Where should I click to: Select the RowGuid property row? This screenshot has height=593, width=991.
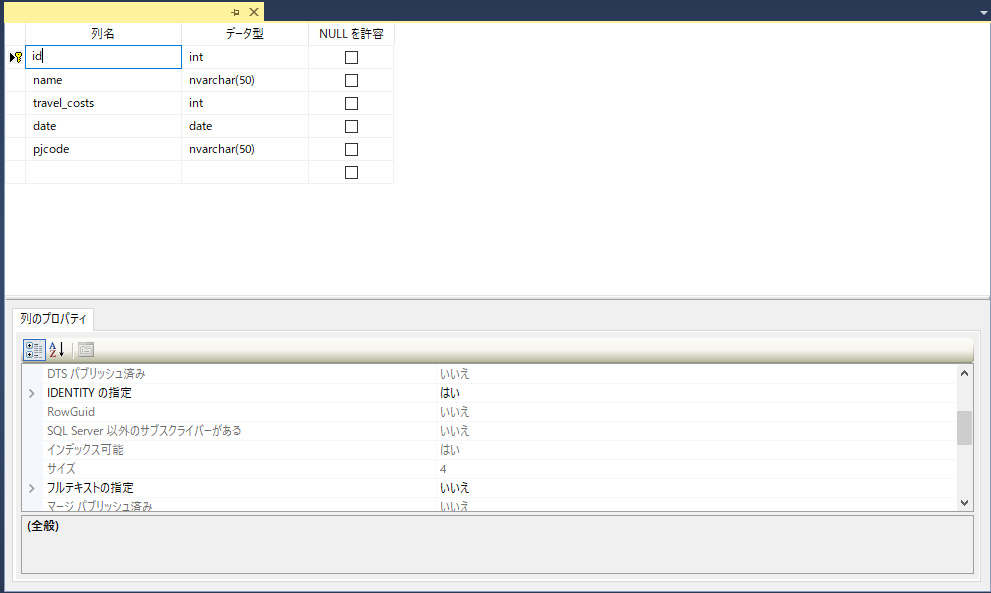(x=489, y=412)
